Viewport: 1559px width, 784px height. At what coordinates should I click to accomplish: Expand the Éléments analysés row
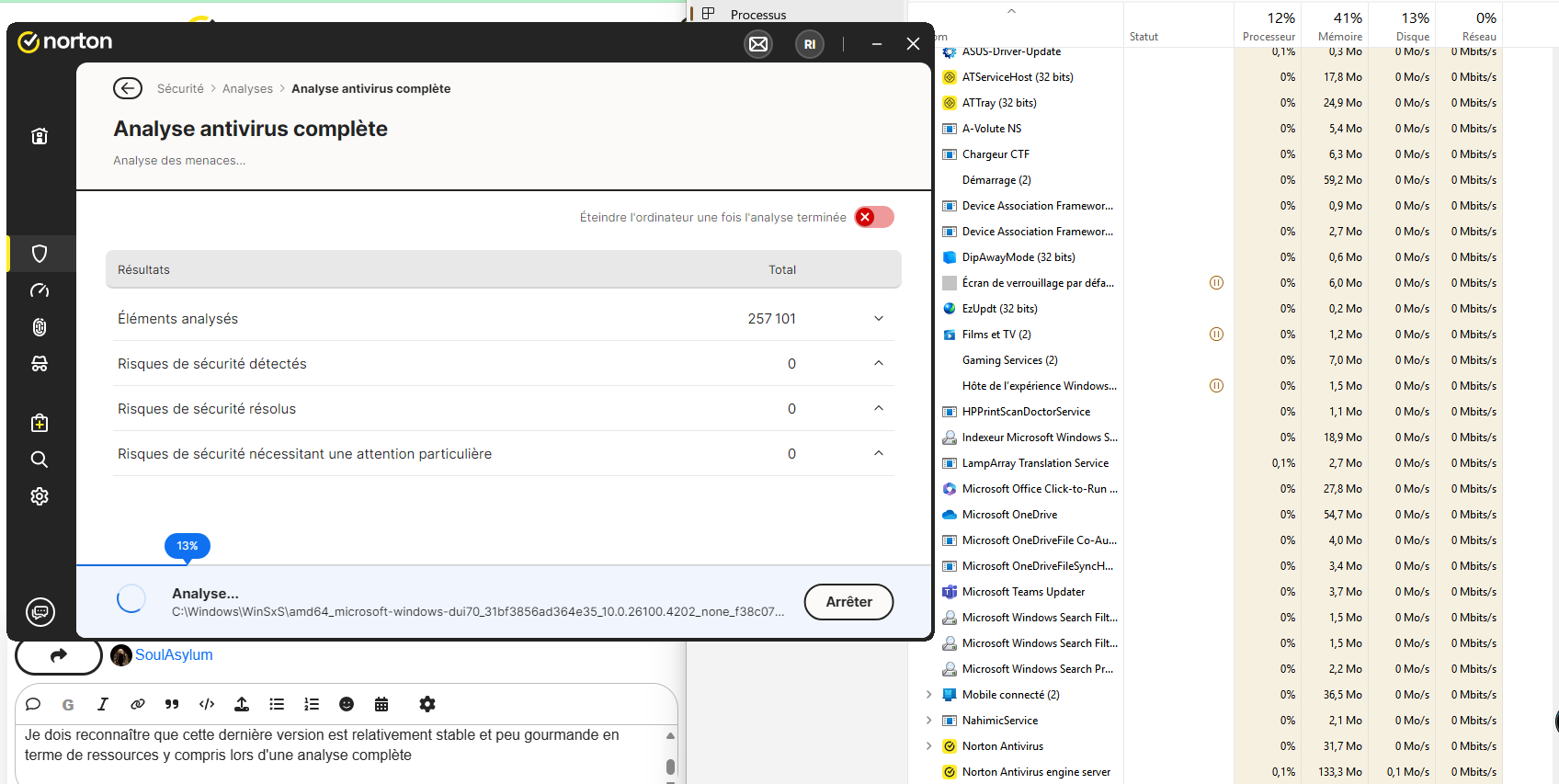[878, 319]
